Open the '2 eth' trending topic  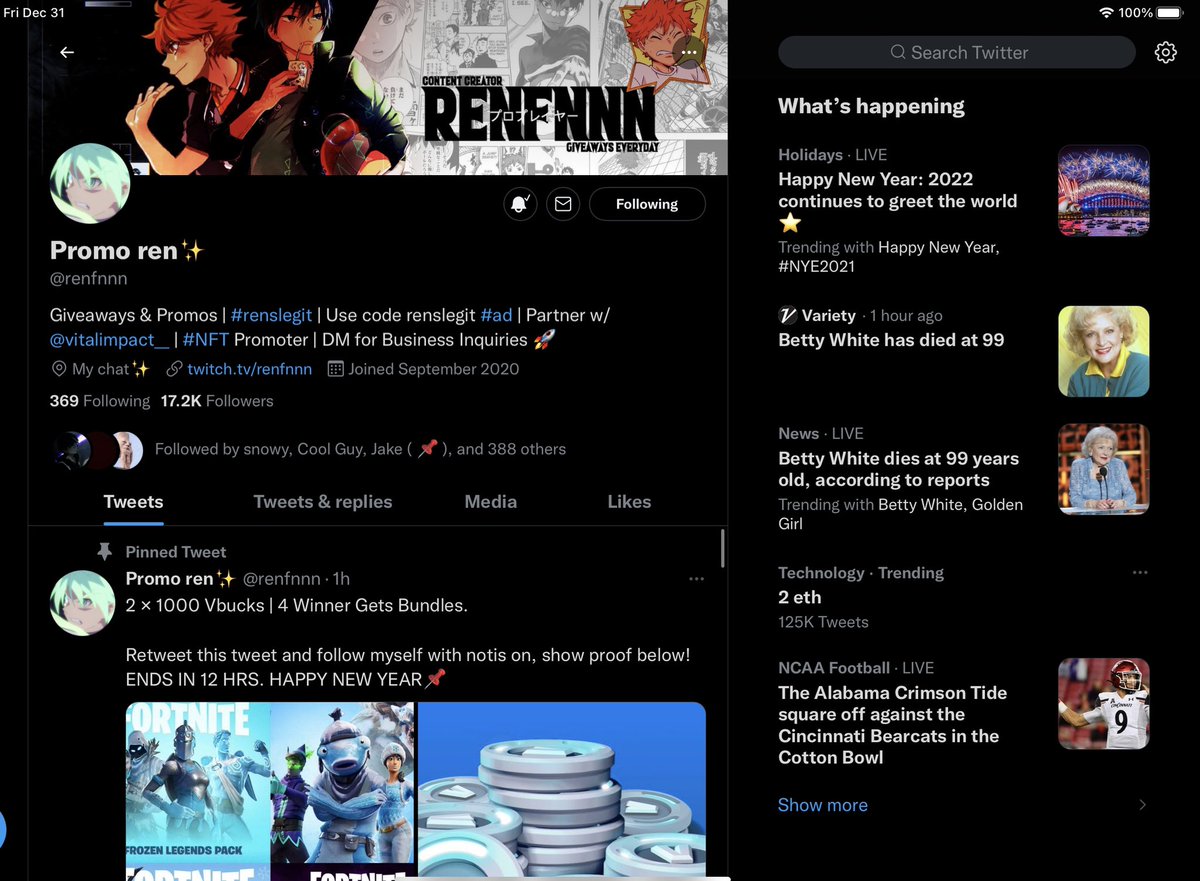800,597
